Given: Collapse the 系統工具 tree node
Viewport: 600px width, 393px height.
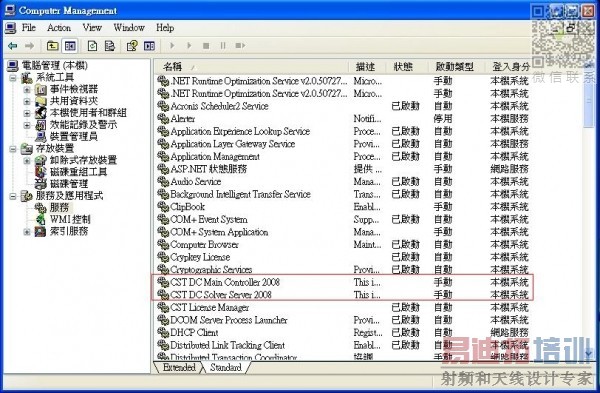Looking at the screenshot, I should point(13,78).
